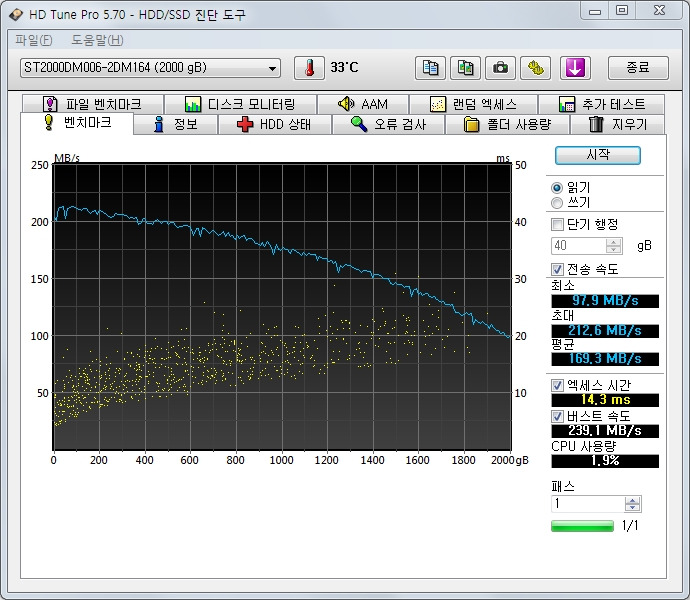This screenshot has width=690, height=600.
Task: Click the 40 gB short stroke input field
Action: coord(578,246)
